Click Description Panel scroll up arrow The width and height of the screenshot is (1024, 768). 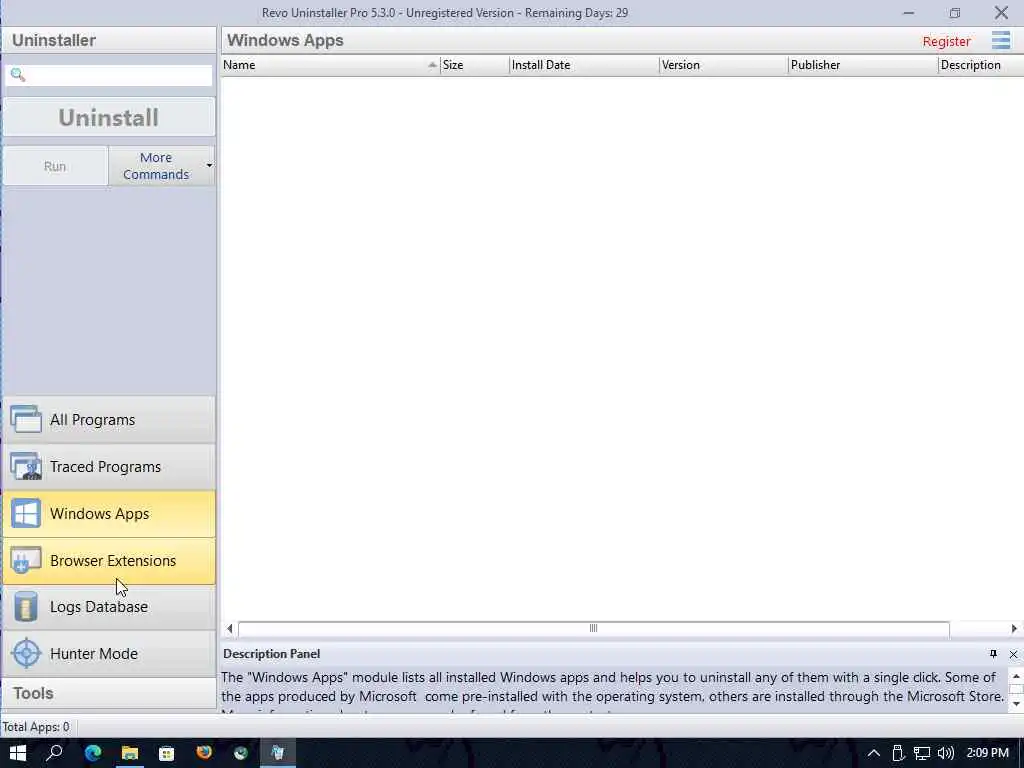[1016, 677]
